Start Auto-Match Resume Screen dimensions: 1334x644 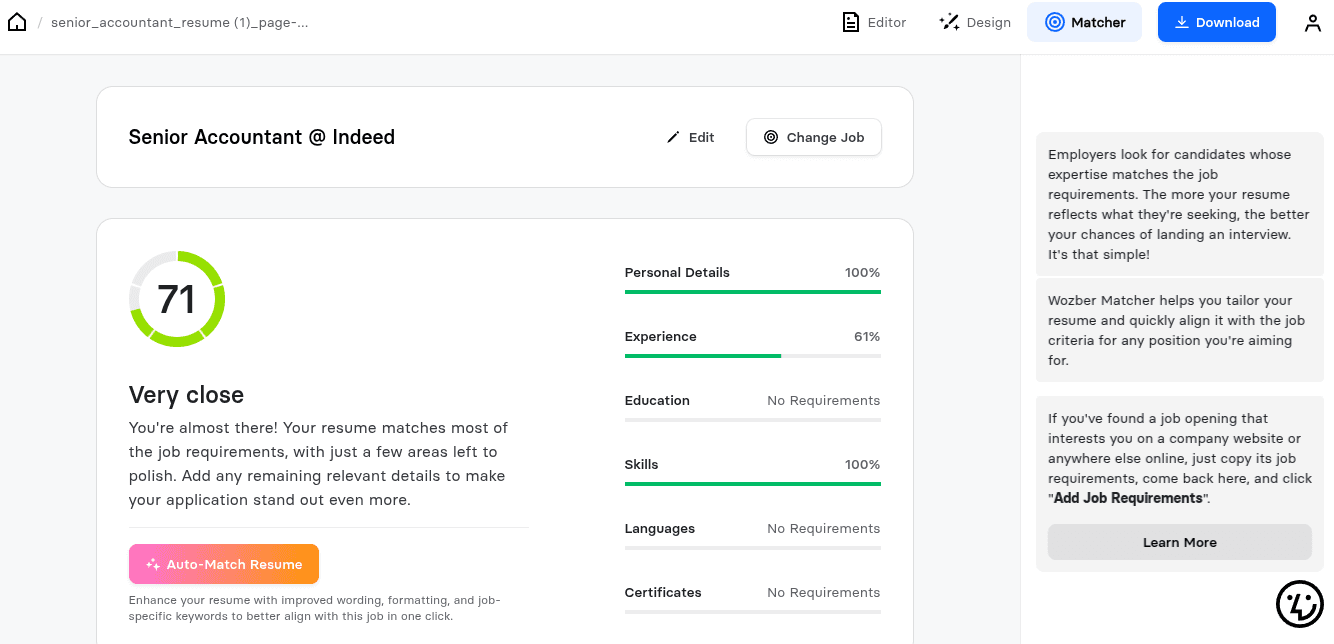[x=224, y=564]
